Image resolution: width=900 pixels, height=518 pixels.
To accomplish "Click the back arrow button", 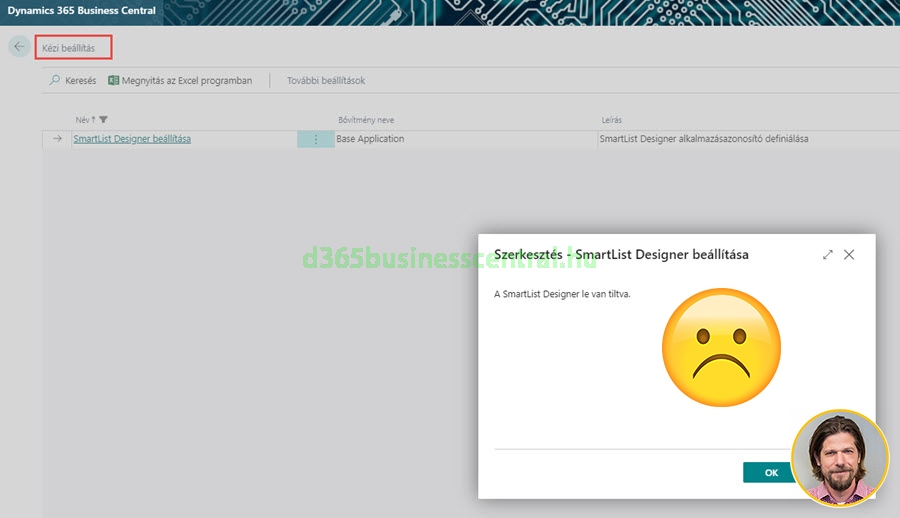I will (19, 47).
